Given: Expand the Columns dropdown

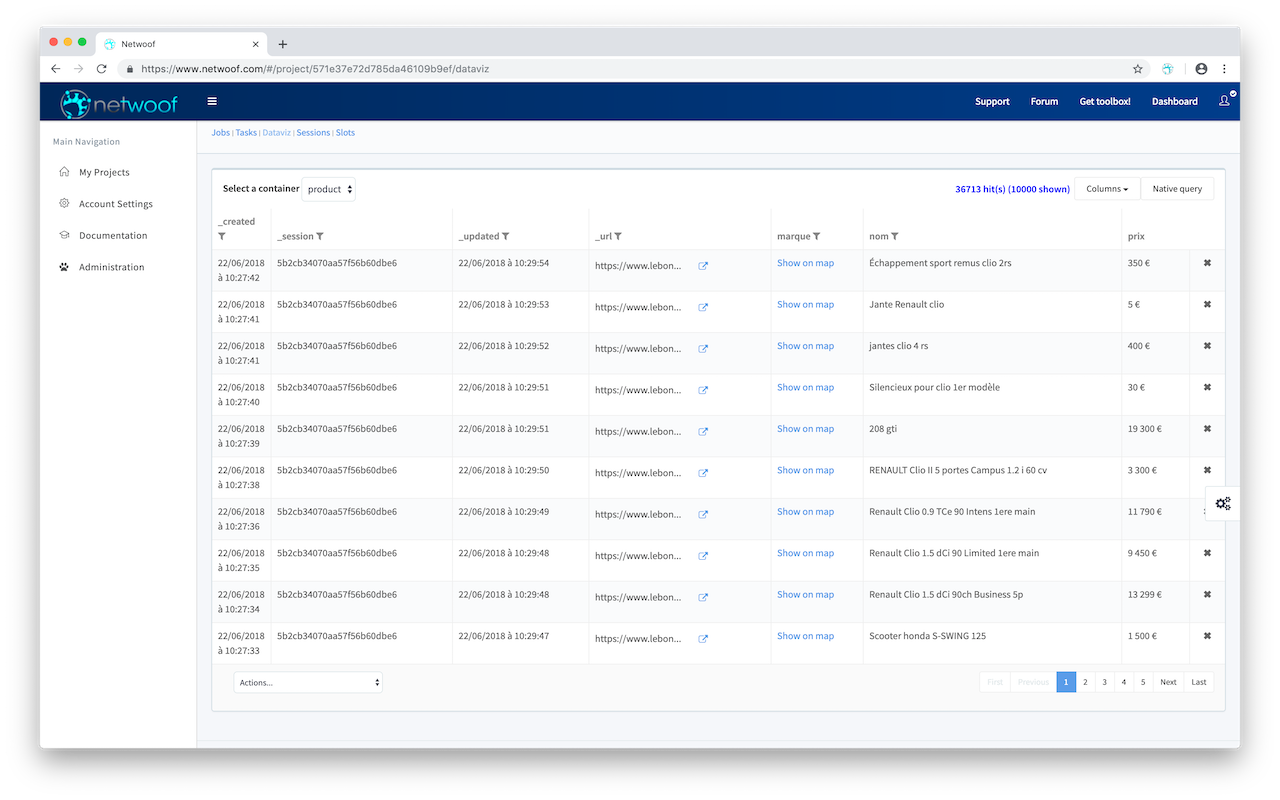Looking at the screenshot, I should point(1107,189).
